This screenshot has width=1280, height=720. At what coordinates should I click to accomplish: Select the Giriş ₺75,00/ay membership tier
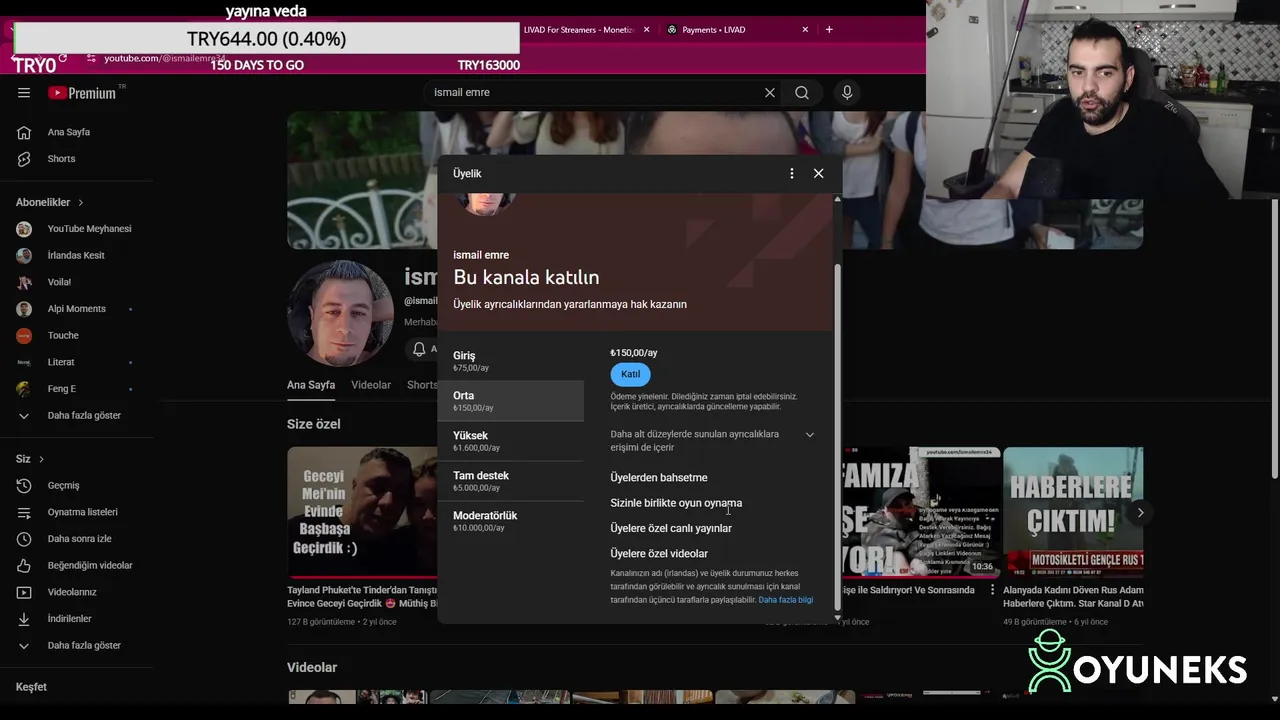pyautogui.click(x=510, y=361)
